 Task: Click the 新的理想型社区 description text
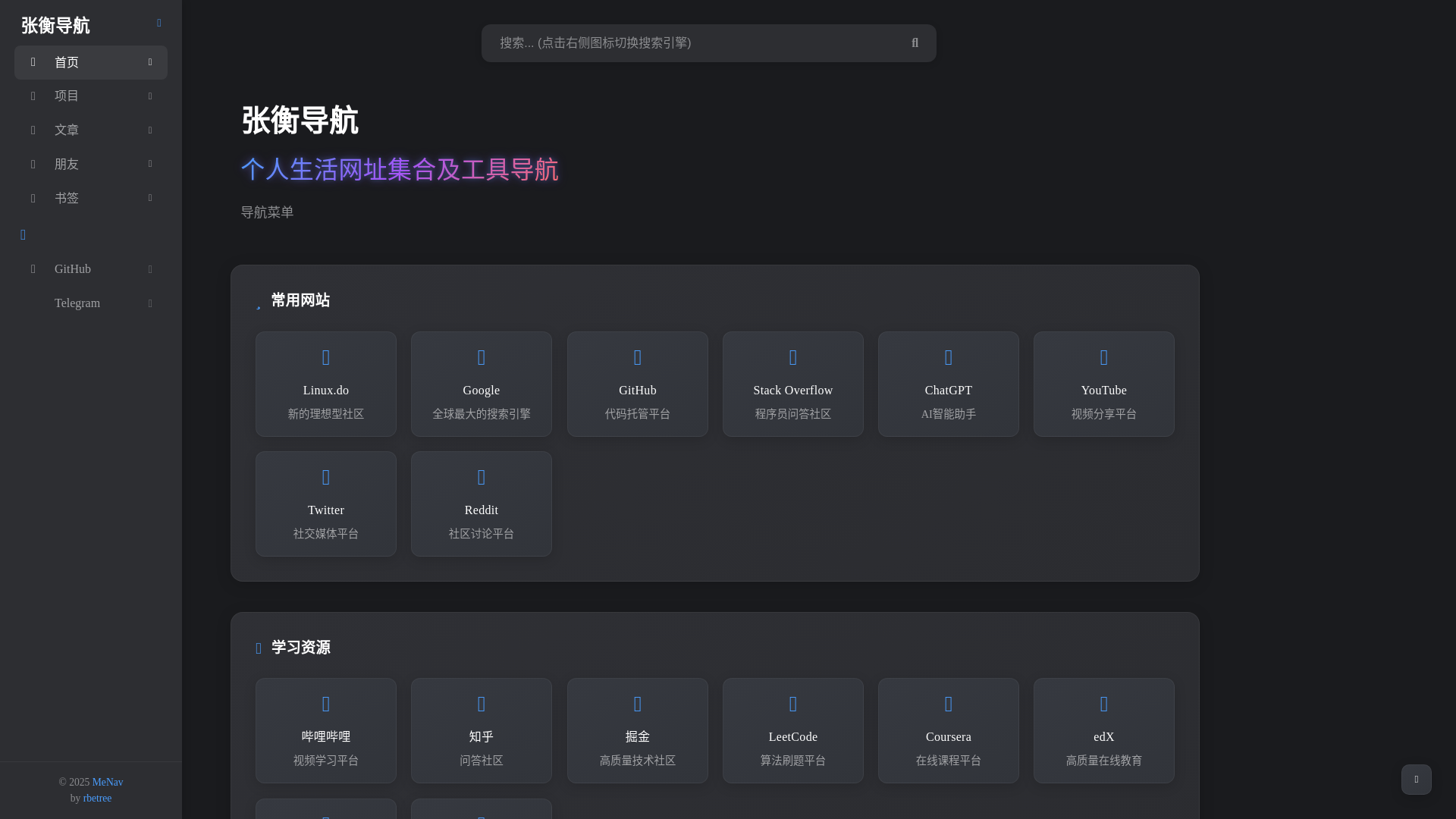[326, 414]
